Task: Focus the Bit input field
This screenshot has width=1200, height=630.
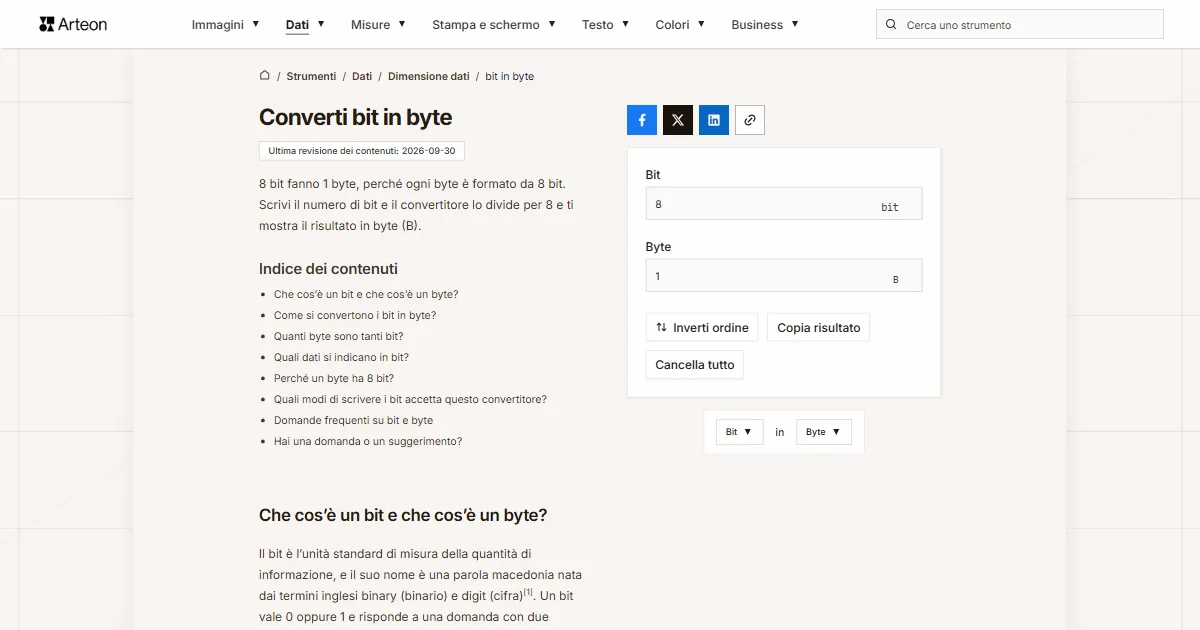Action: click(784, 204)
